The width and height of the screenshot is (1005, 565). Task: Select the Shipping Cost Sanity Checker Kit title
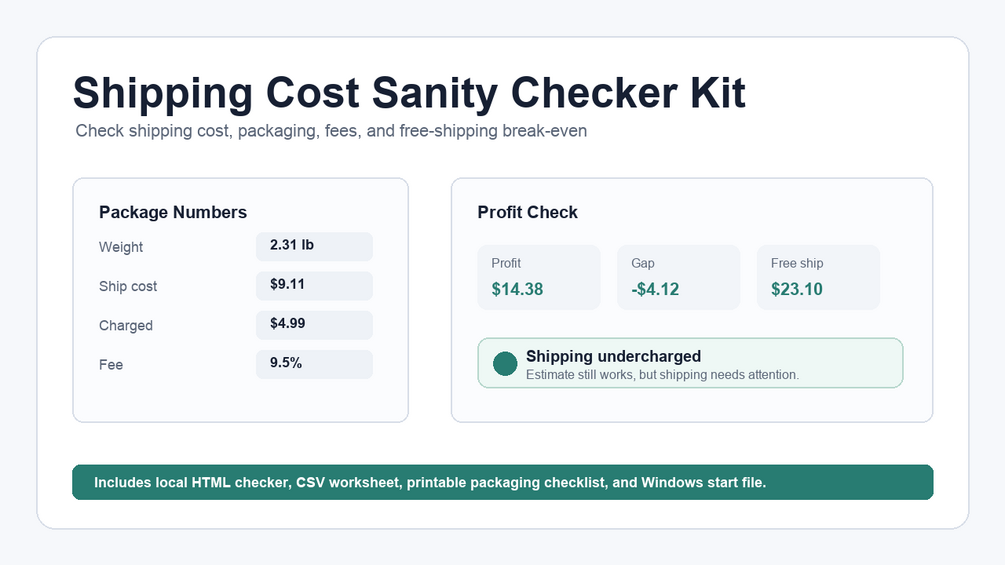pyautogui.click(x=409, y=93)
